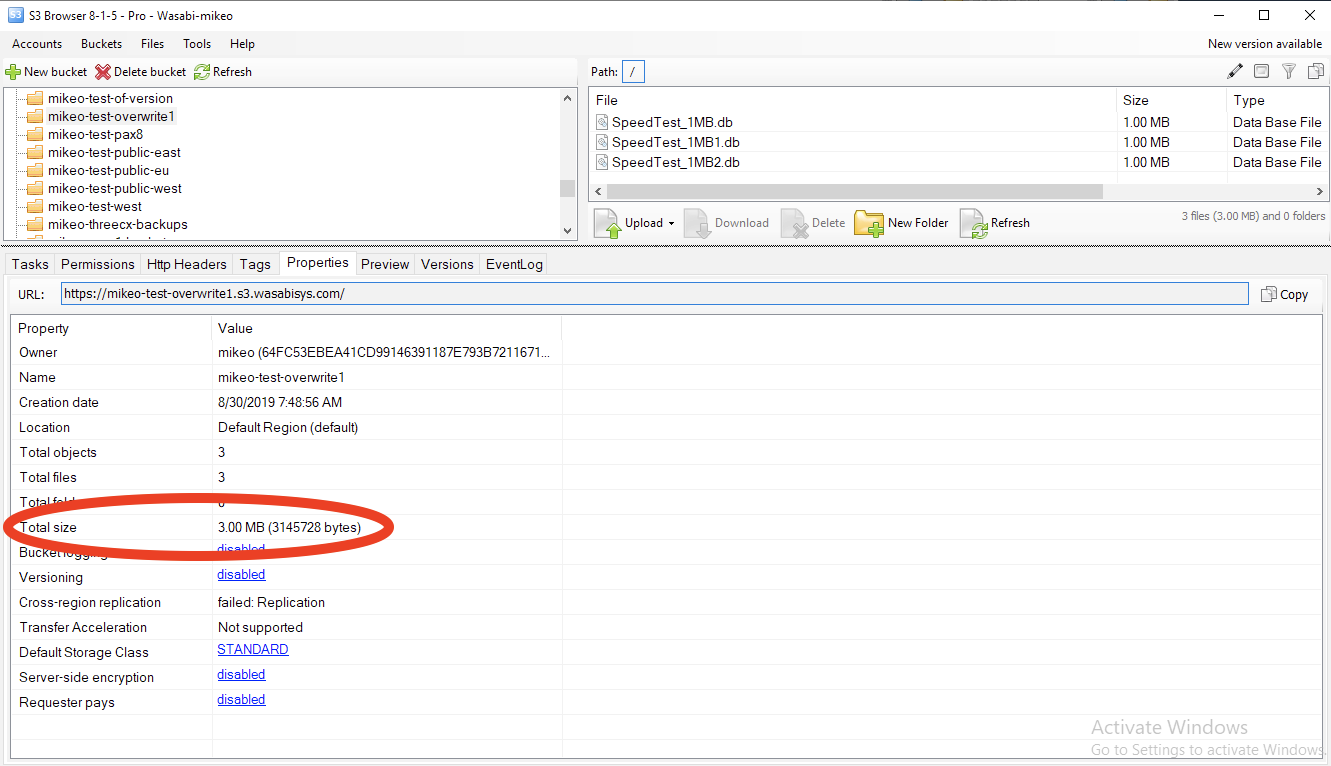Refresh the file list beside New Folder
This screenshot has height=766, width=1331.
pos(995,223)
